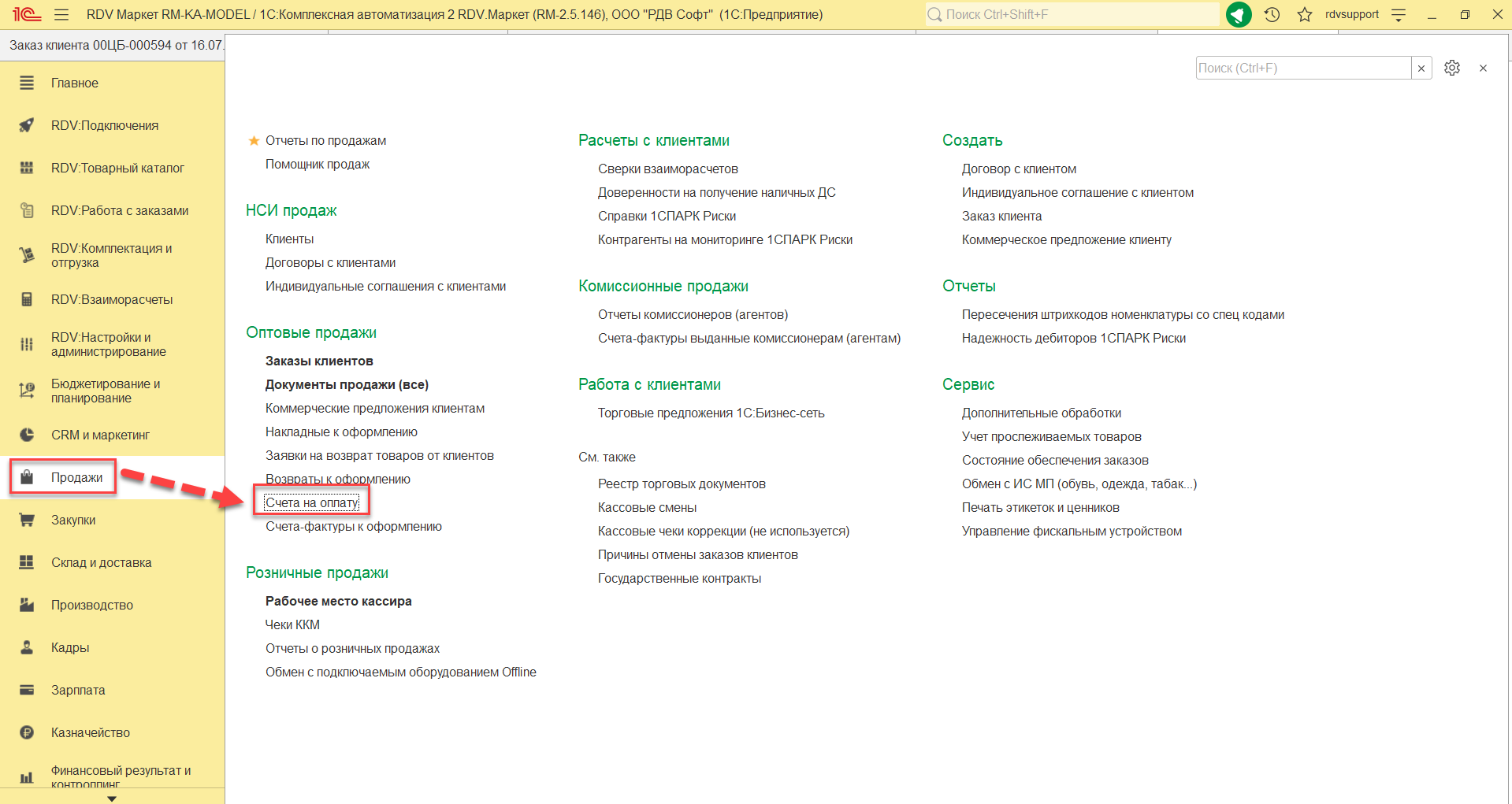Image resolution: width=1512 pixels, height=804 pixels.
Task: Open service settings lines icon beside rdvsupport
Action: click(1399, 14)
